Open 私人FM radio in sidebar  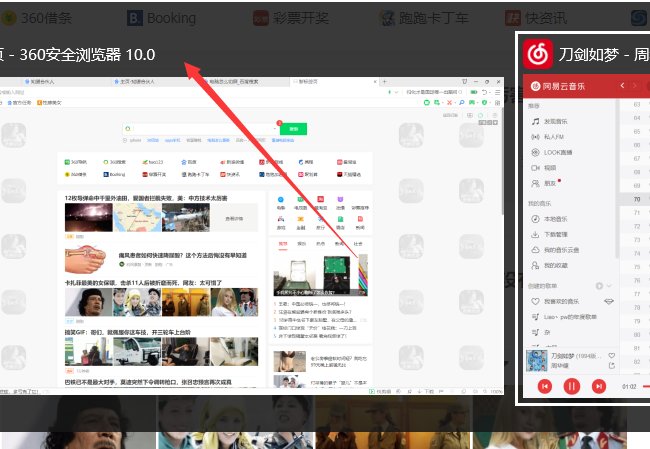[x=554, y=136]
